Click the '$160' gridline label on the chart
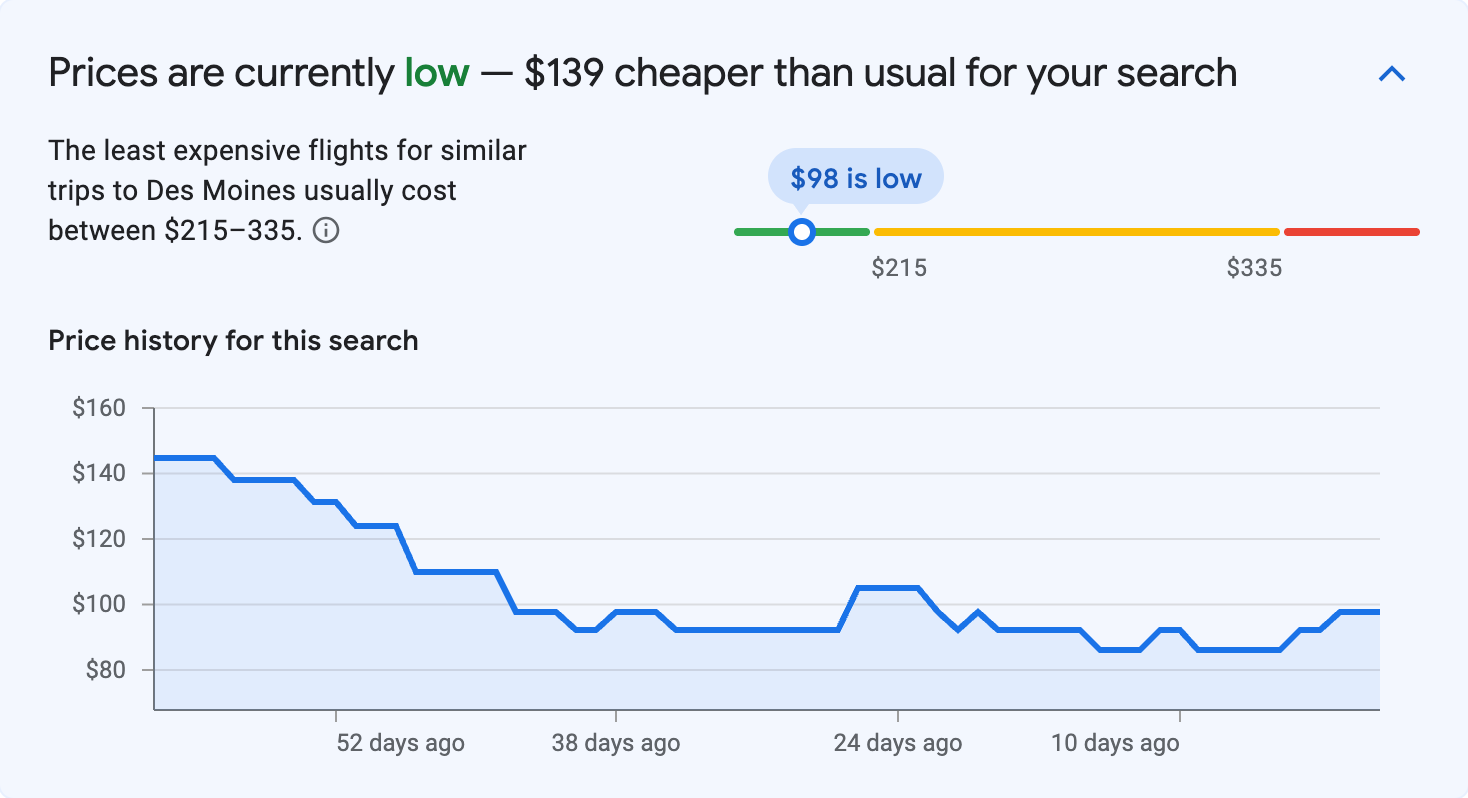Image resolution: width=1468 pixels, height=798 pixels. coord(100,408)
